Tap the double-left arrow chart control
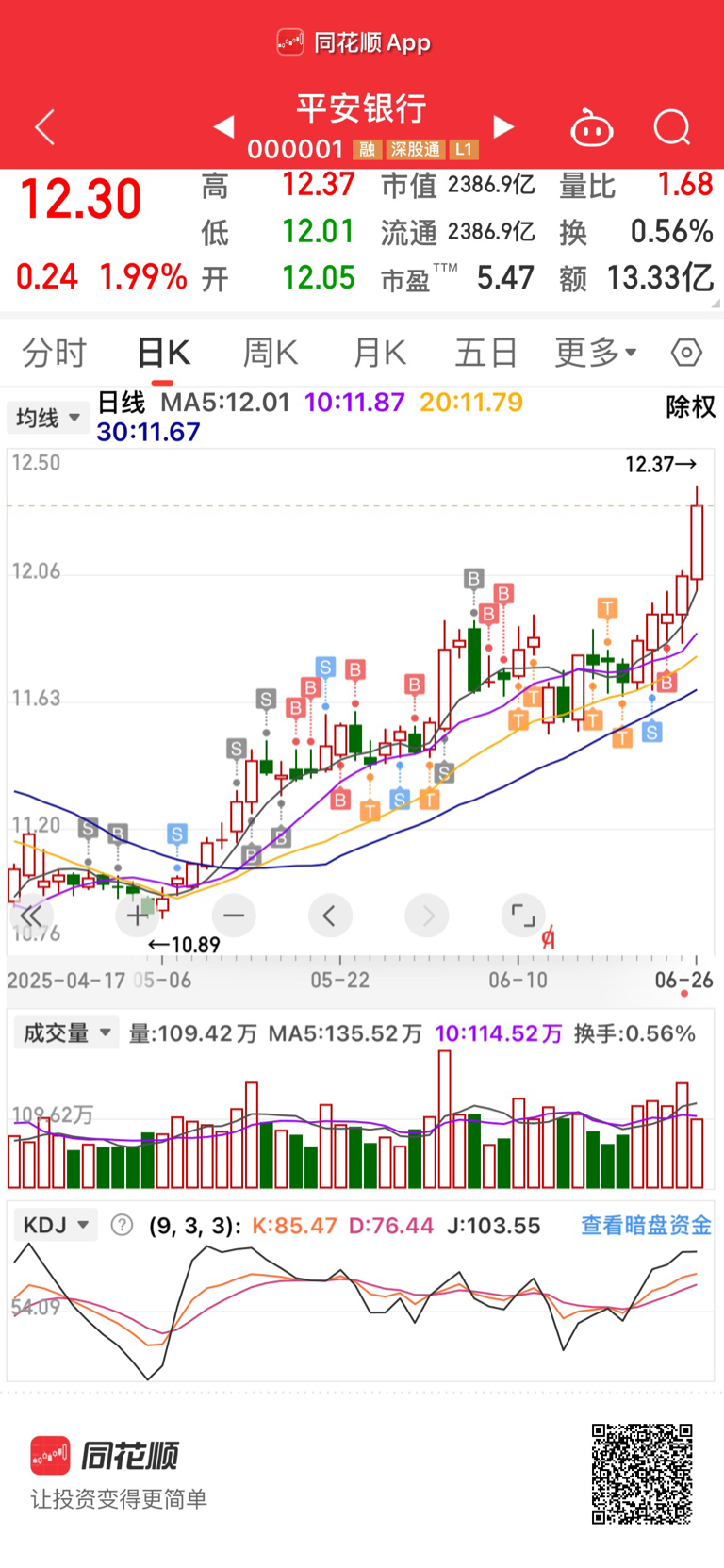 30,916
